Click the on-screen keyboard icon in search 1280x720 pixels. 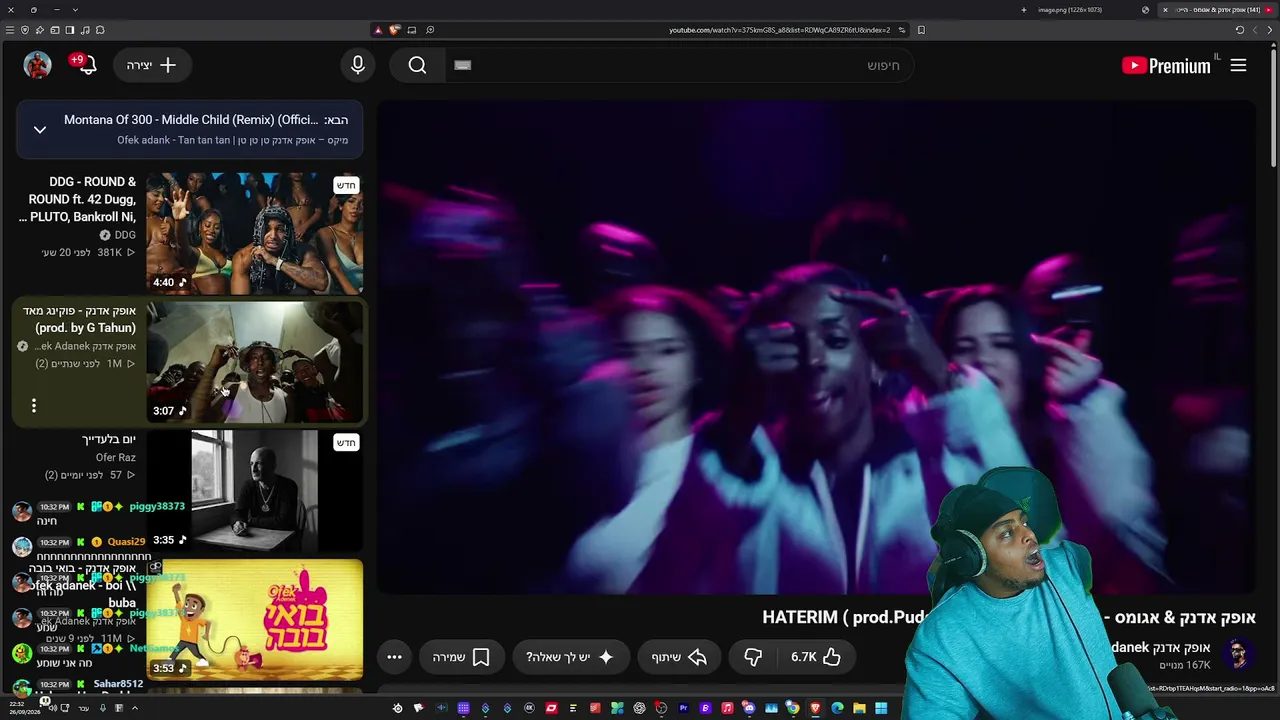pyautogui.click(x=462, y=65)
